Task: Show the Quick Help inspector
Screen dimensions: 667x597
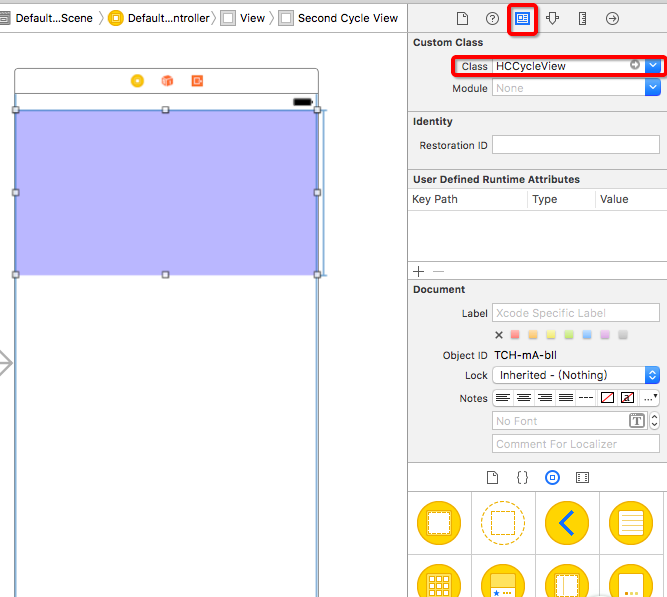Action: tap(492, 18)
